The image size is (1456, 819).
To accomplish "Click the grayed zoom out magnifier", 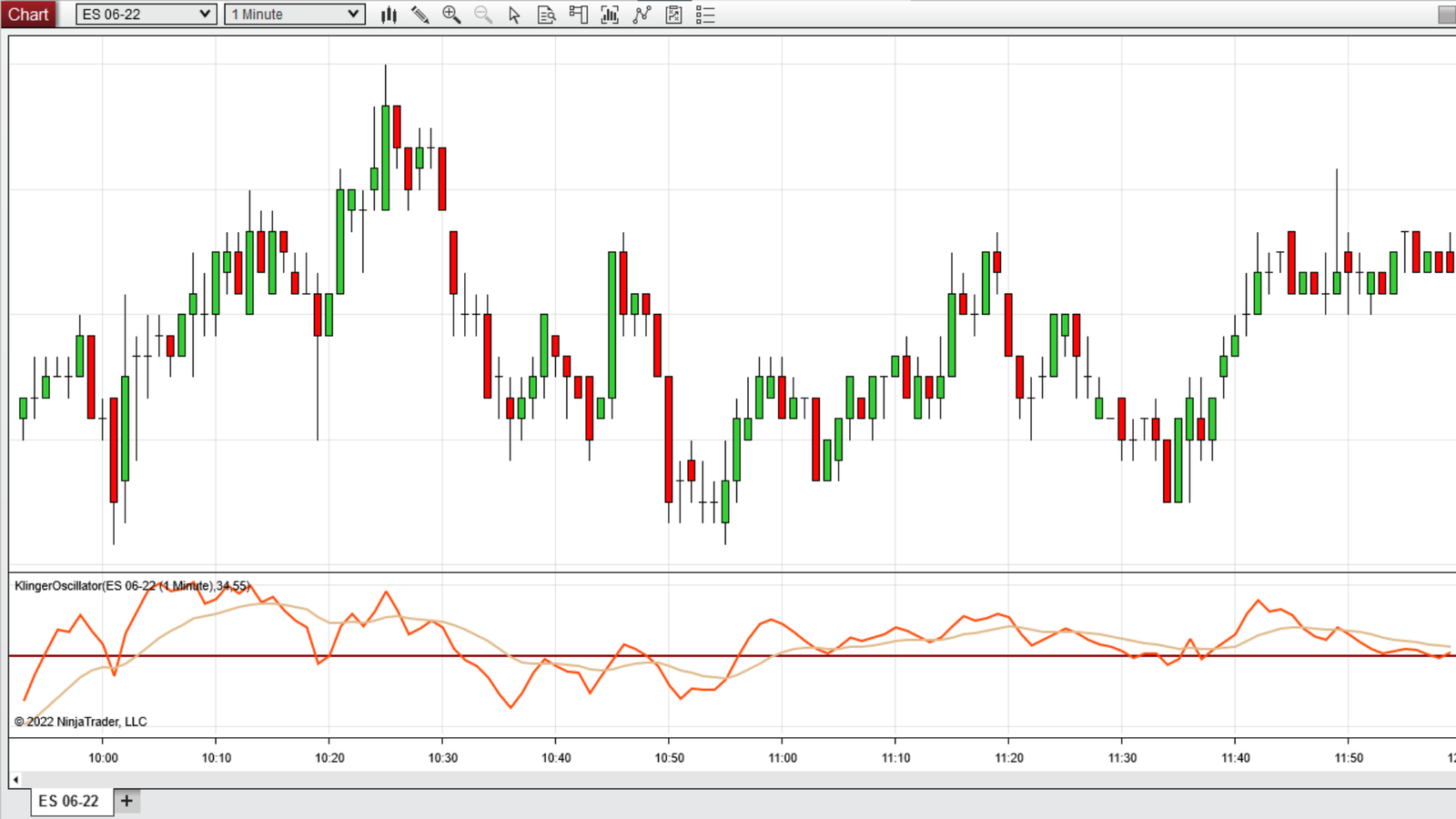I will pyautogui.click(x=483, y=15).
